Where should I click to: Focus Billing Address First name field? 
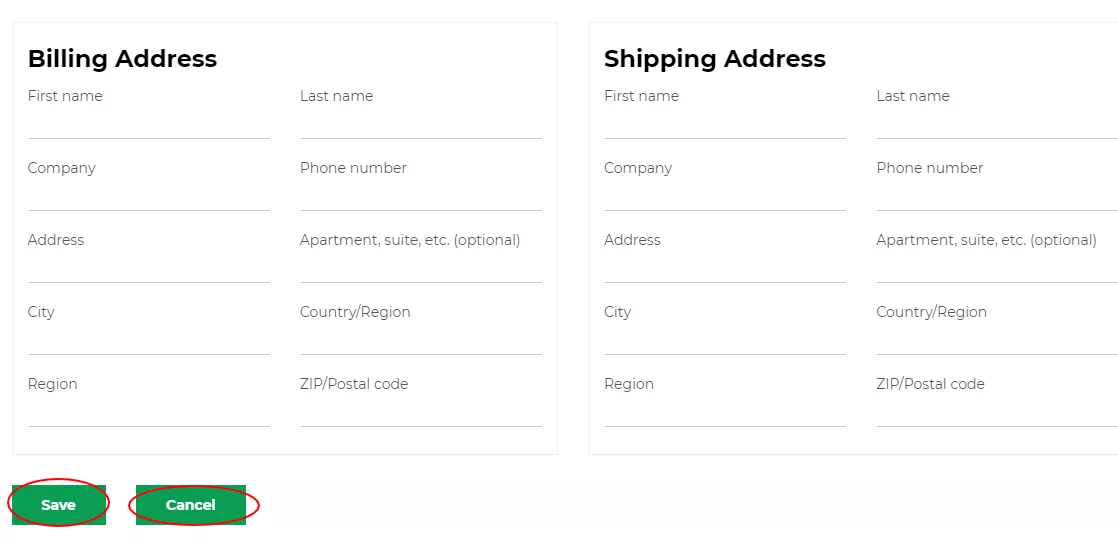click(149, 124)
